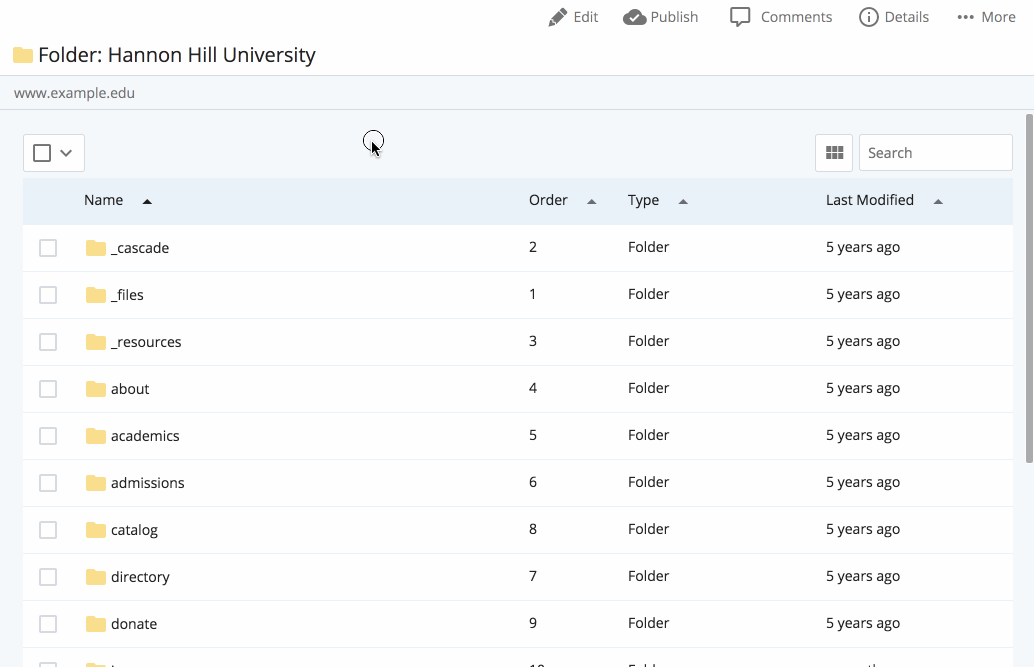Open the select-all dropdown chevron

click(x=66, y=153)
